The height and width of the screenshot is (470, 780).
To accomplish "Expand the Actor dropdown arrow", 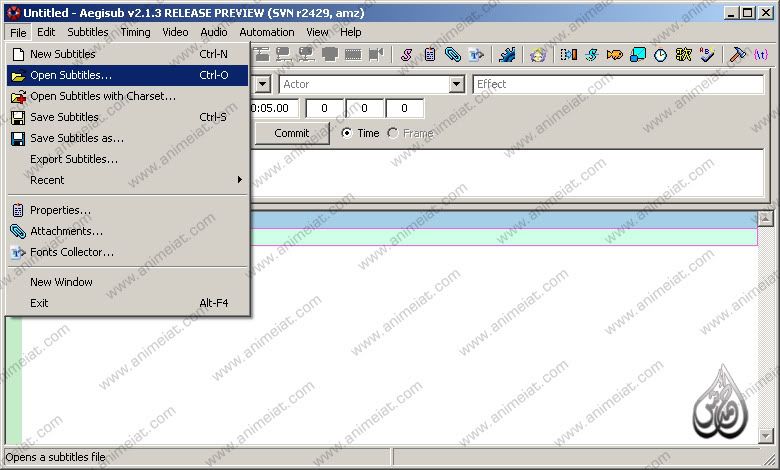I will click(x=456, y=85).
